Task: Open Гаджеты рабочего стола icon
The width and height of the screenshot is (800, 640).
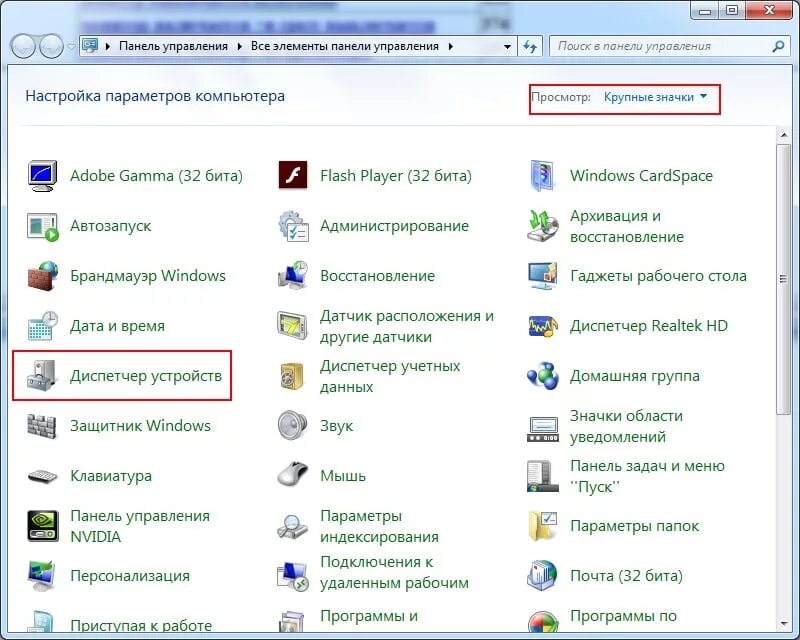Action: [x=542, y=276]
